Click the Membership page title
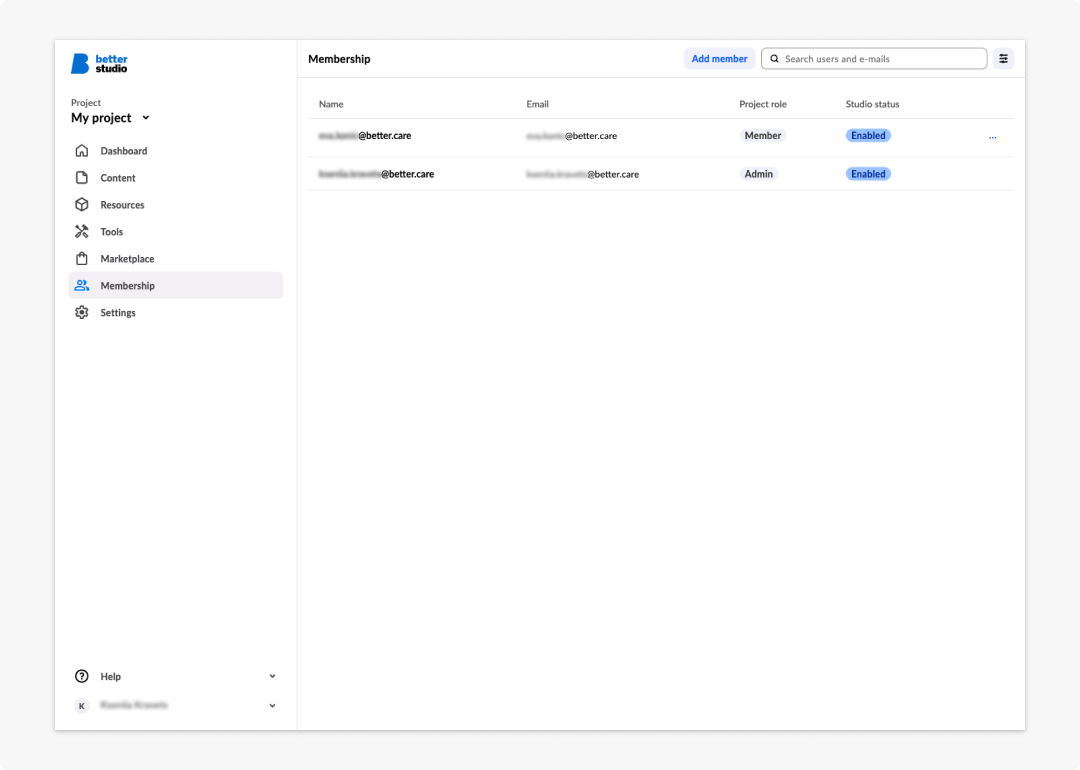This screenshot has height=770, width=1080. (339, 59)
